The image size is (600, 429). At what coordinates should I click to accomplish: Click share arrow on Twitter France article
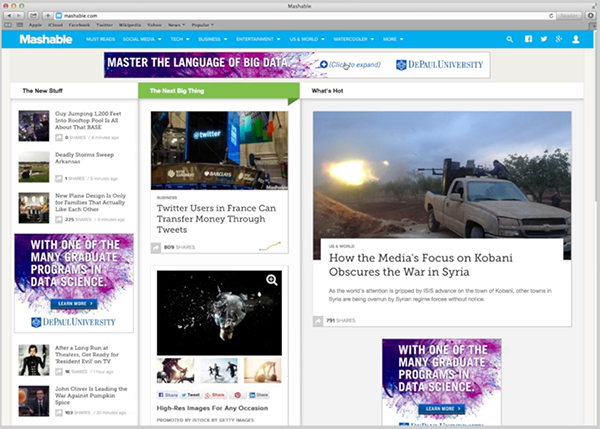coord(156,248)
